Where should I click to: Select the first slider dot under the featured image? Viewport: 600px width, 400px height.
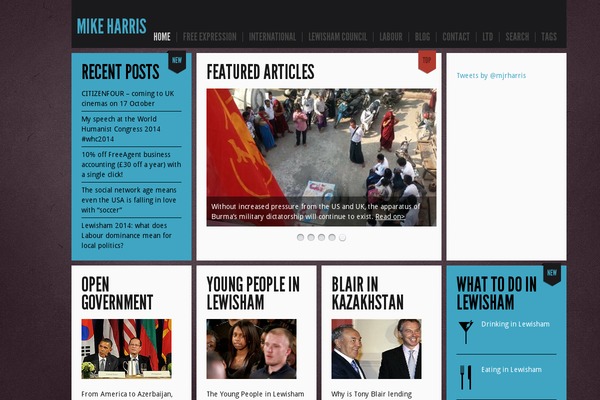[x=300, y=237]
